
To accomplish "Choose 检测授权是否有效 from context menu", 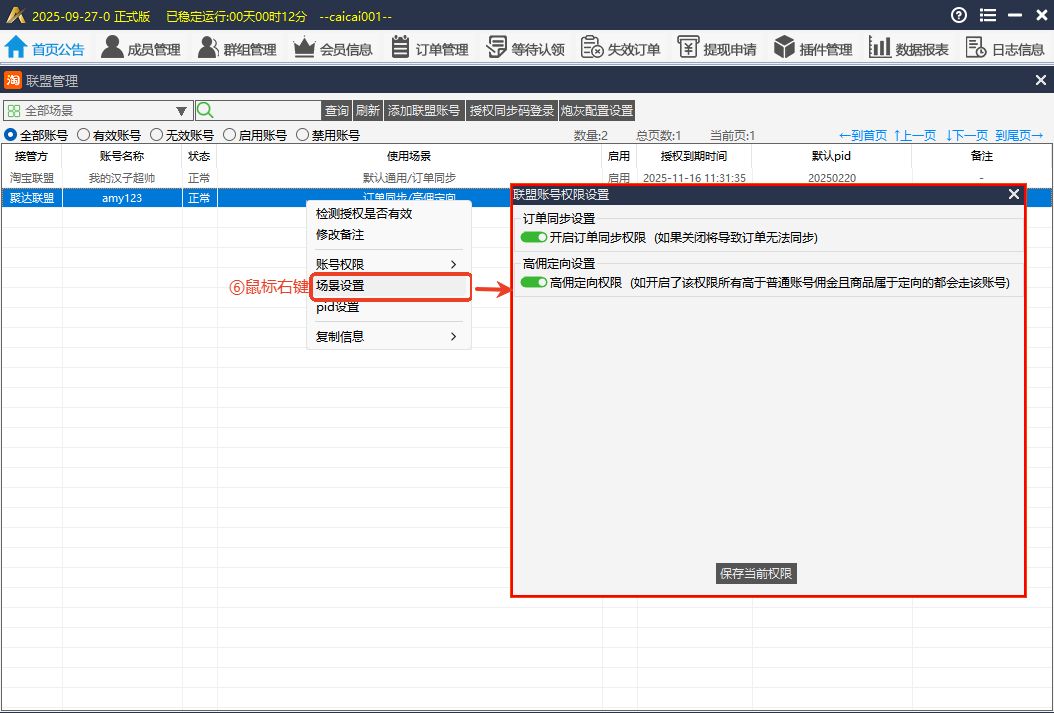I will [x=364, y=213].
